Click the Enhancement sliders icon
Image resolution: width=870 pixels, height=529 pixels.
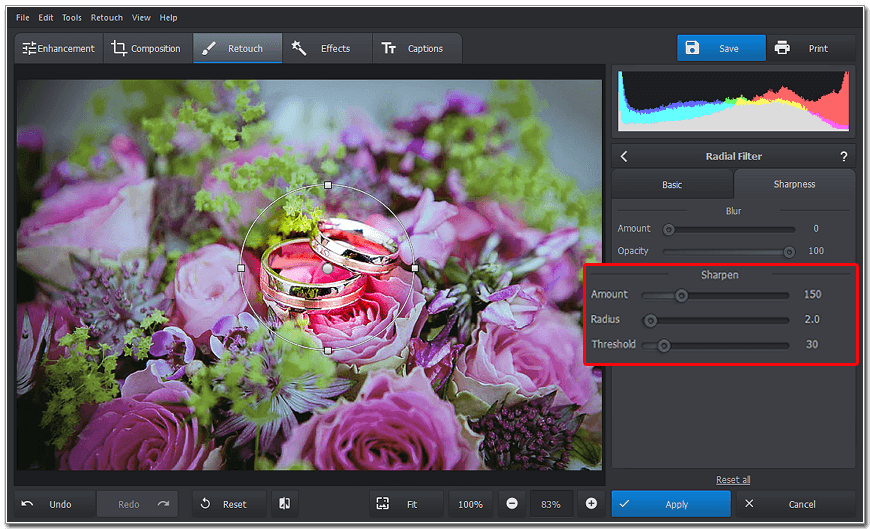pyautogui.click(x=29, y=48)
